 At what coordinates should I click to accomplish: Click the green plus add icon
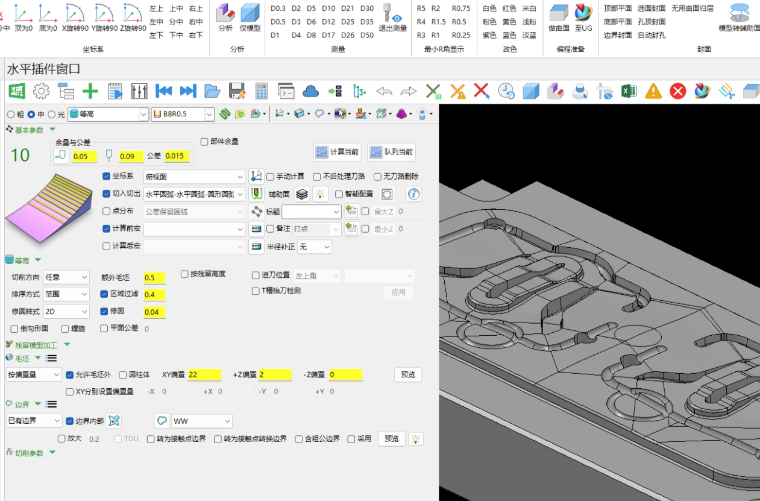[x=90, y=91]
